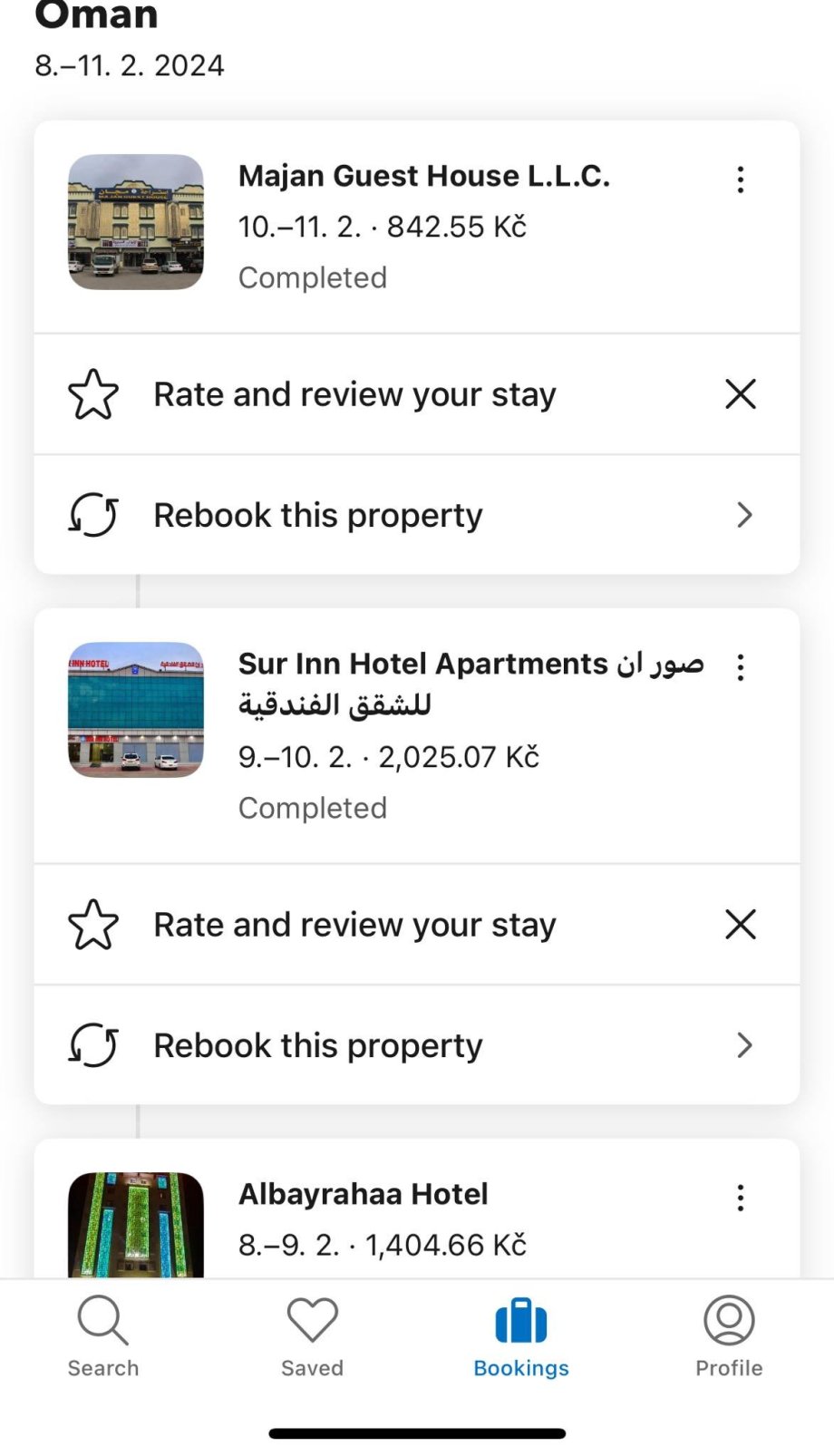Dismiss review prompt for Sur Inn Hotel

coord(741,925)
